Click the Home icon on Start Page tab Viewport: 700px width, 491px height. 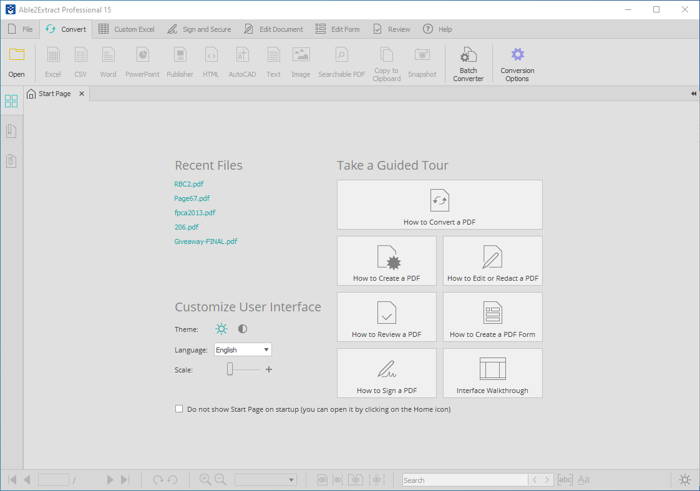[x=32, y=94]
